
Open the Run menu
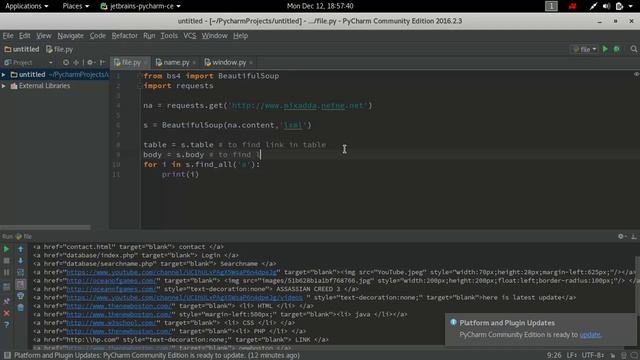pos(149,36)
